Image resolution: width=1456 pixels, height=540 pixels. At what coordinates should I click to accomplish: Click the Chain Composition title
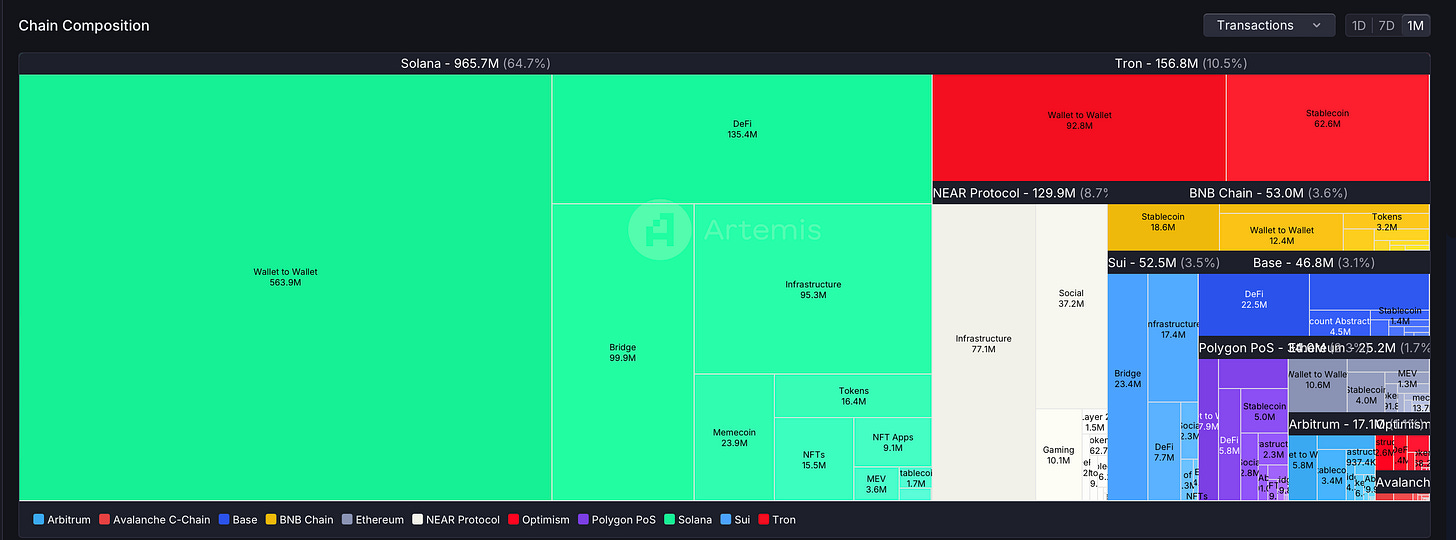tap(84, 26)
